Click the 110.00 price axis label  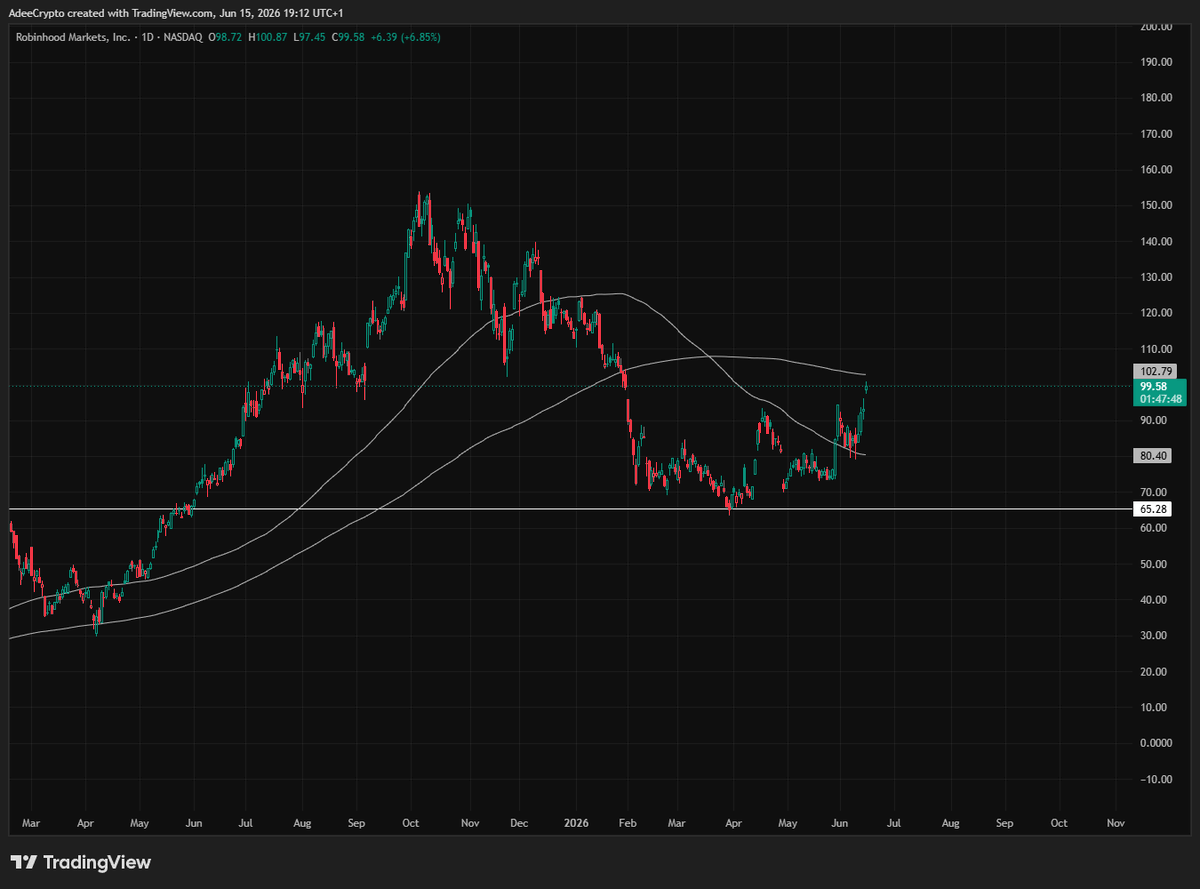point(1156,349)
